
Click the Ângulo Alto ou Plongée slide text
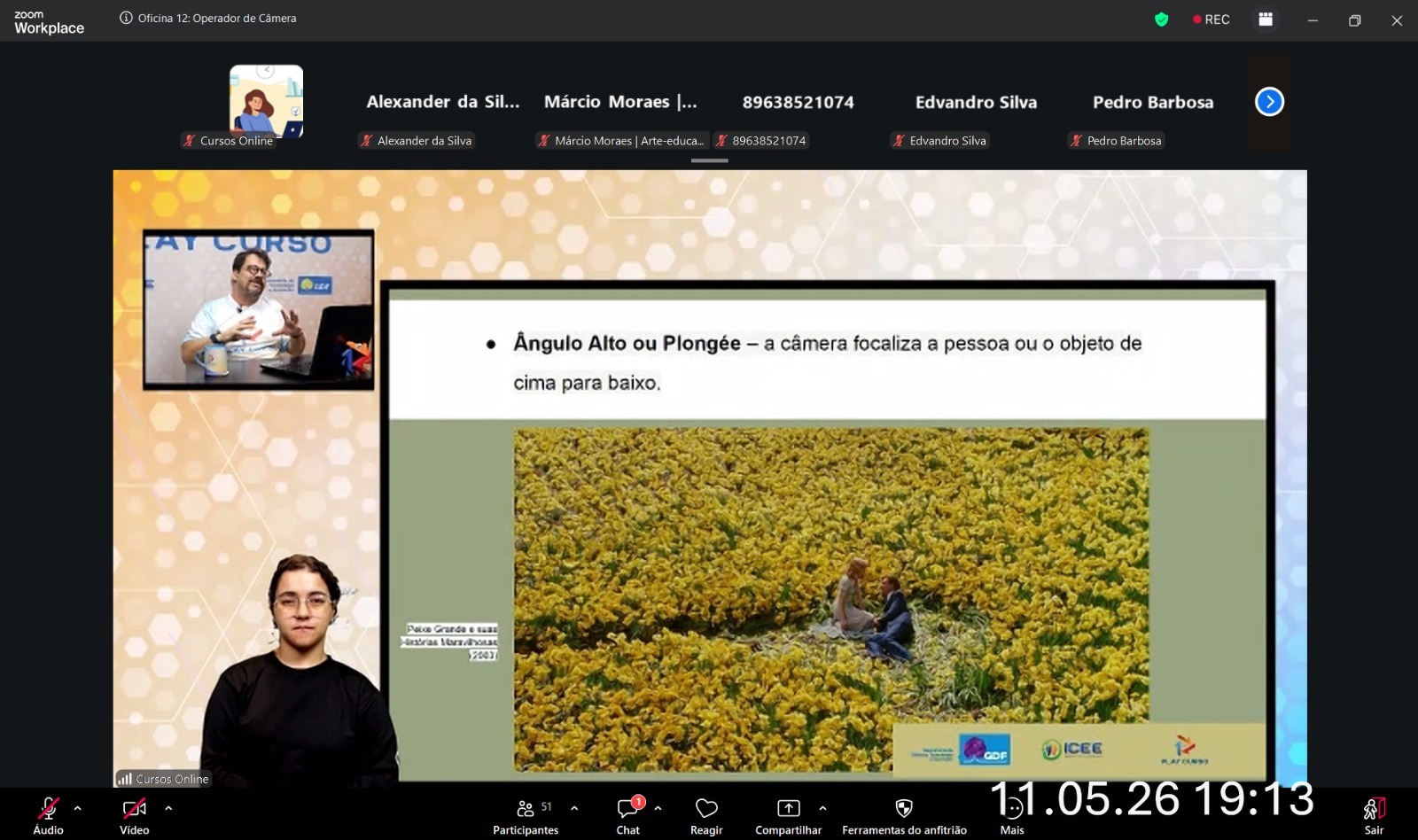click(x=827, y=362)
